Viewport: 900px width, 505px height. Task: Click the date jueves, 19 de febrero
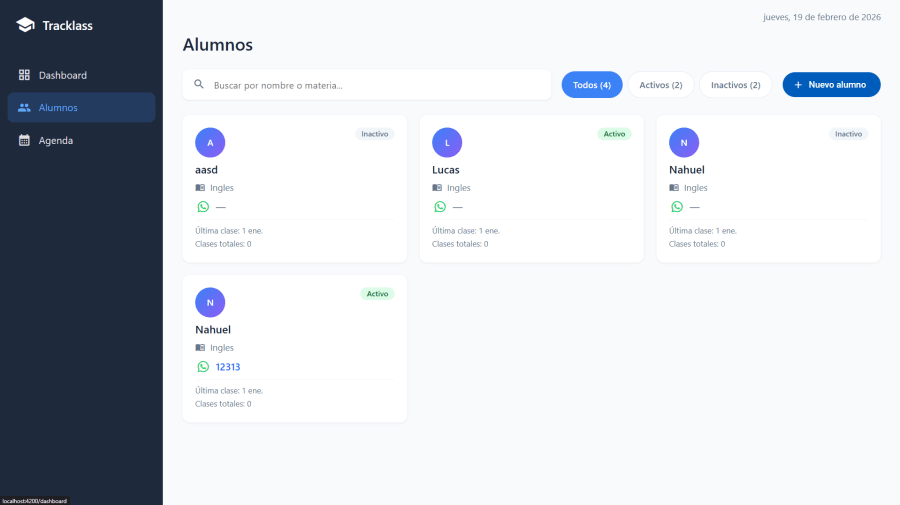(x=822, y=17)
